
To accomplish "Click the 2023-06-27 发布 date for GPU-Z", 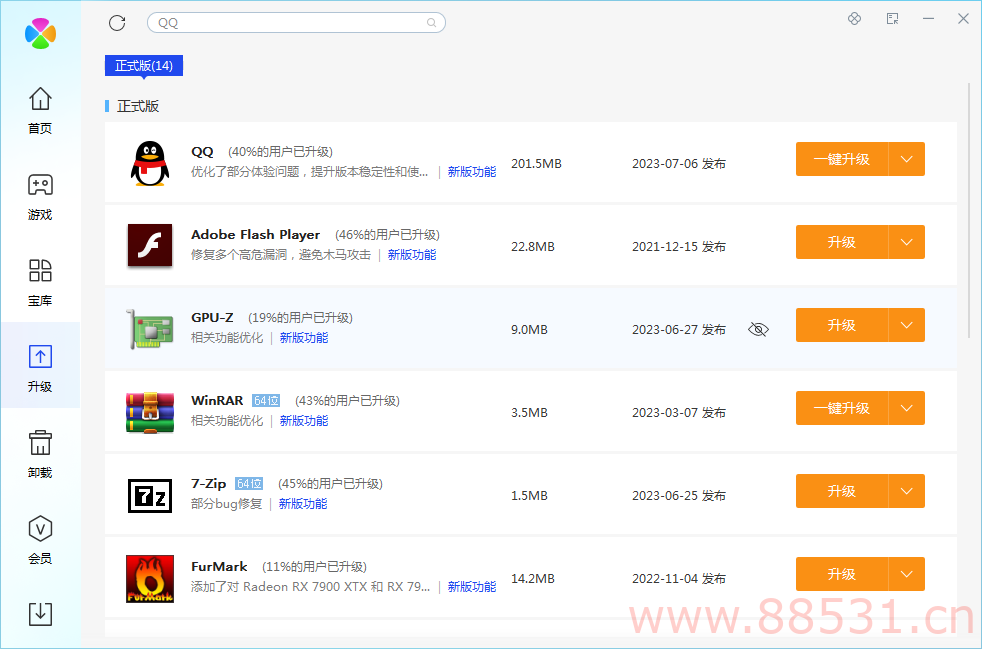I will tap(679, 330).
